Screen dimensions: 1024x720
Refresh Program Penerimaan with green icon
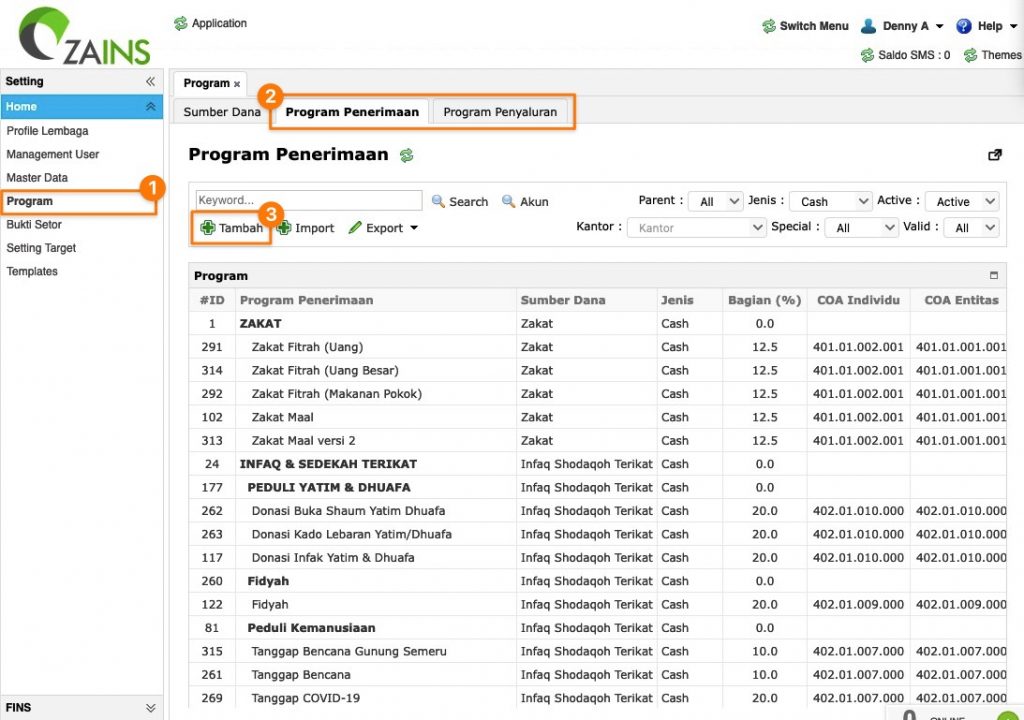click(406, 155)
